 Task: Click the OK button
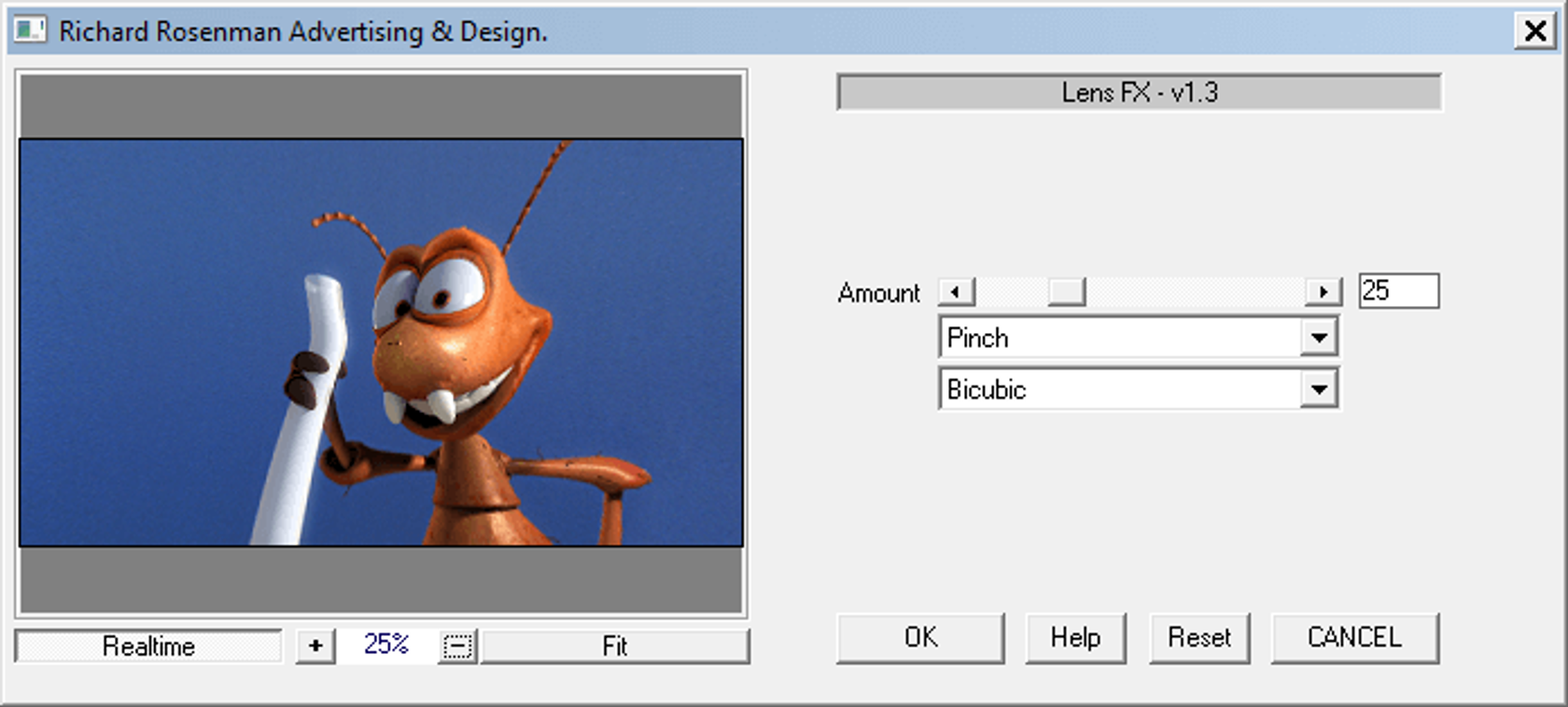coord(920,638)
